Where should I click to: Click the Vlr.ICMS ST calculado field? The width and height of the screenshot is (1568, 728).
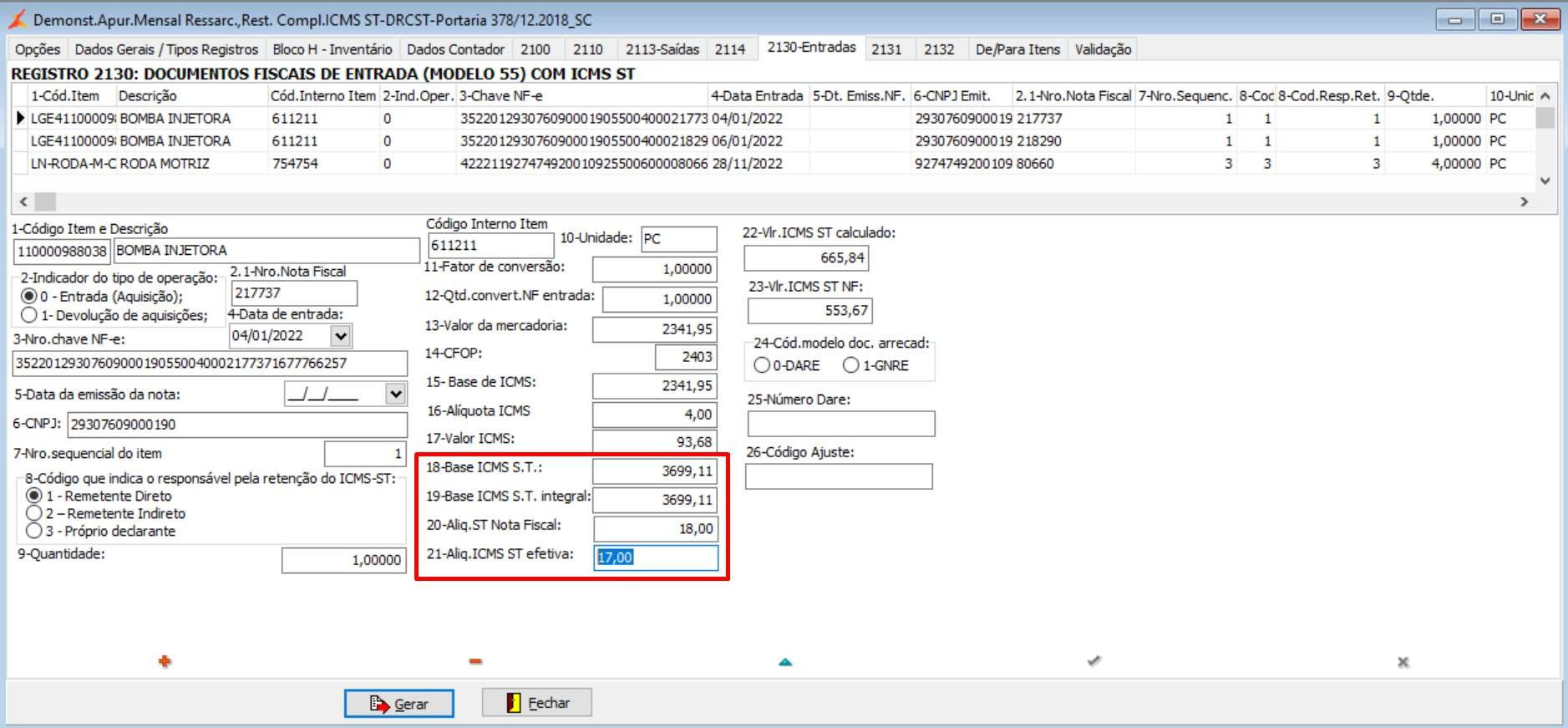(x=806, y=257)
